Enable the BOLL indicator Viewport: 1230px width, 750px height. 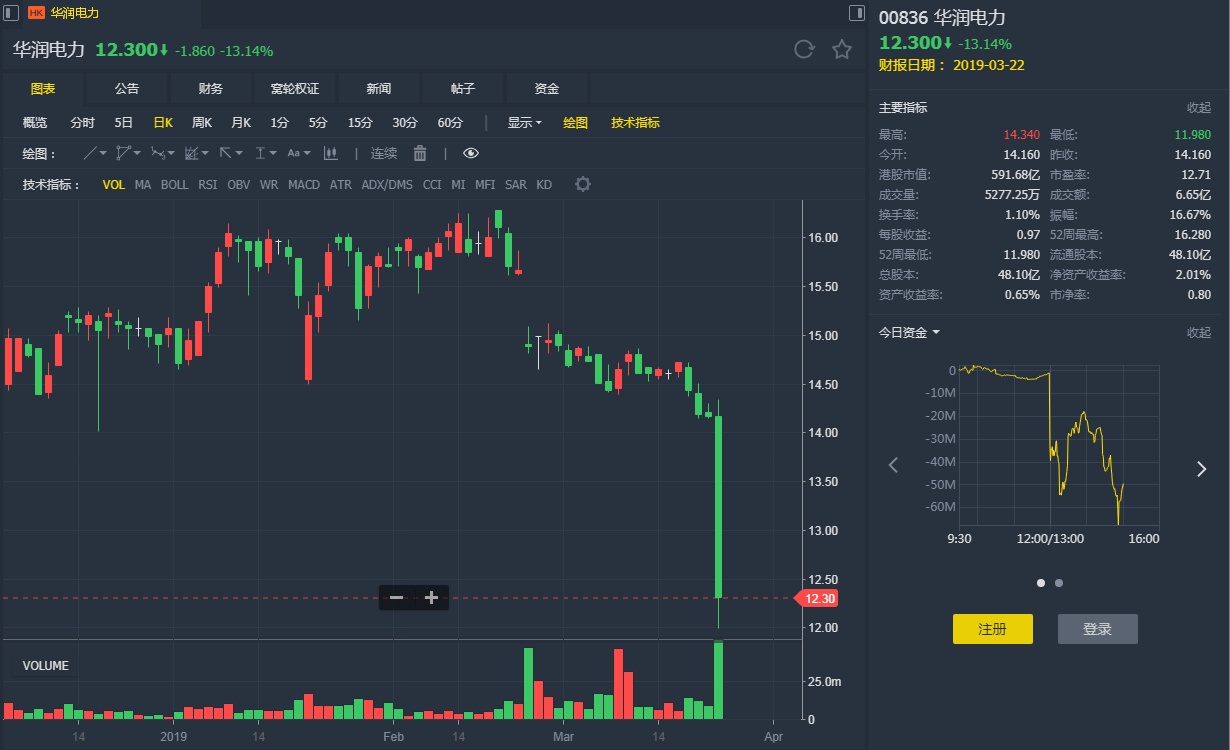[x=174, y=185]
